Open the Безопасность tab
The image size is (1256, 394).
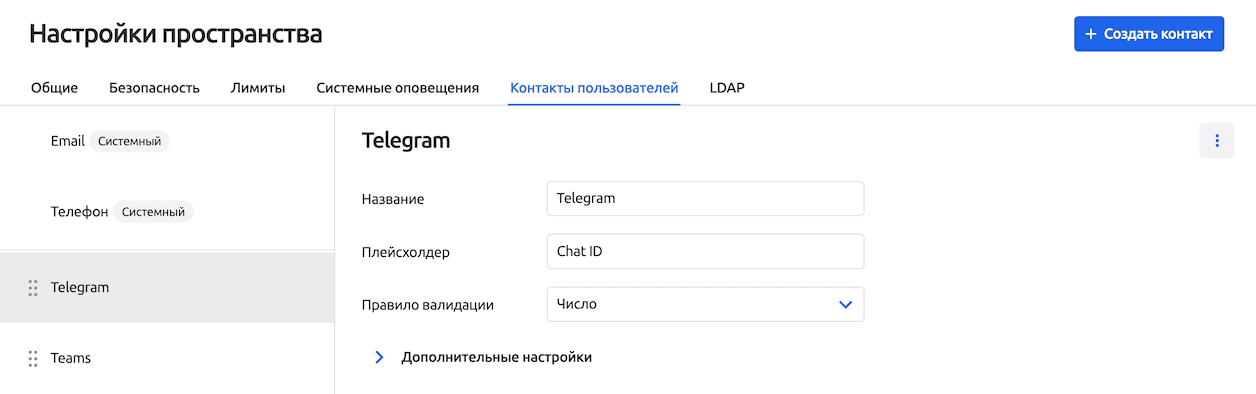[x=154, y=88]
